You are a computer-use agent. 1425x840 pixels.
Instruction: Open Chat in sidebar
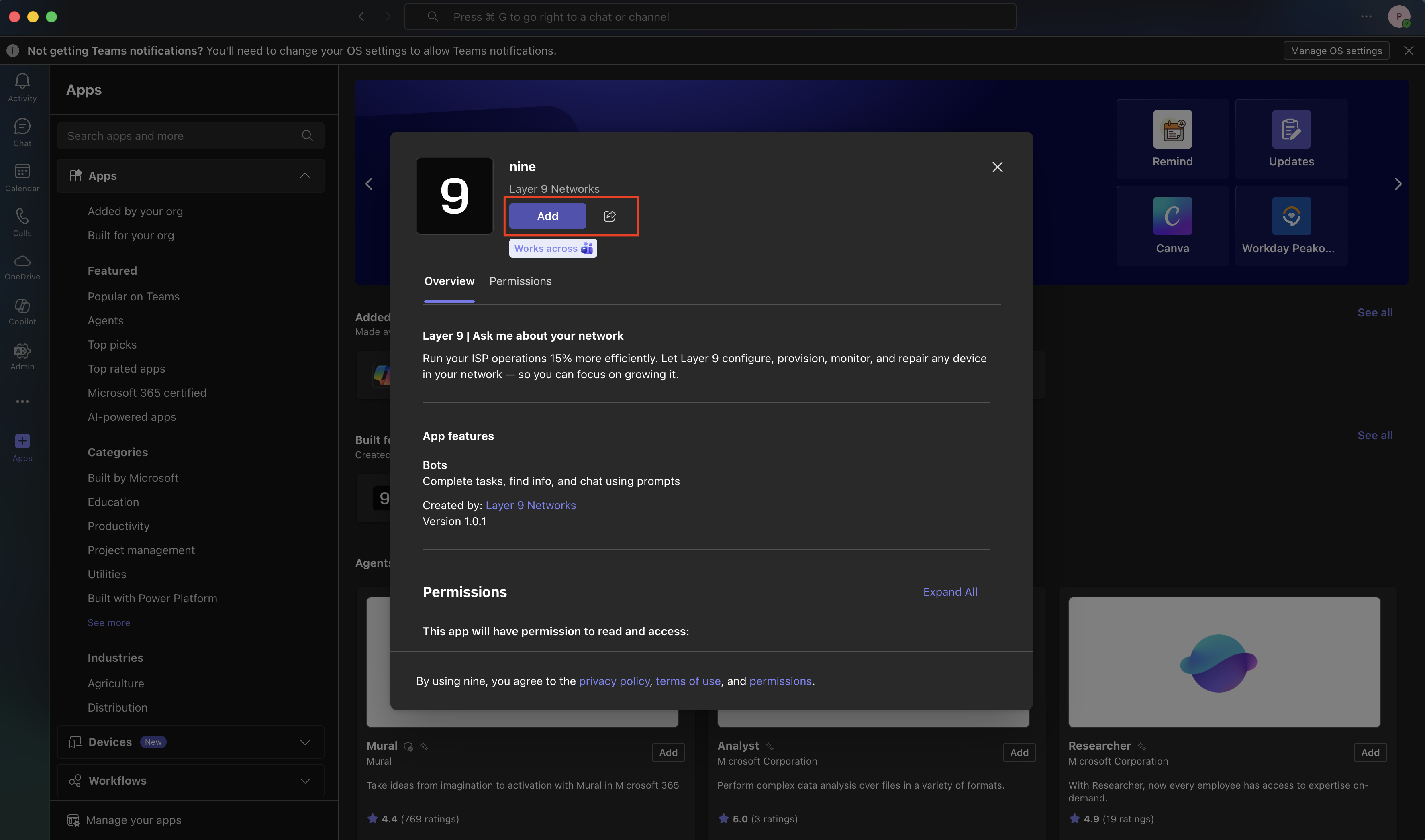pos(22,133)
